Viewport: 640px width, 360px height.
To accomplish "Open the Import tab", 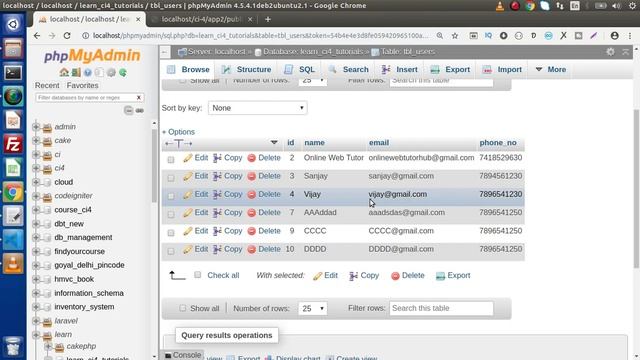I will [x=502, y=69].
